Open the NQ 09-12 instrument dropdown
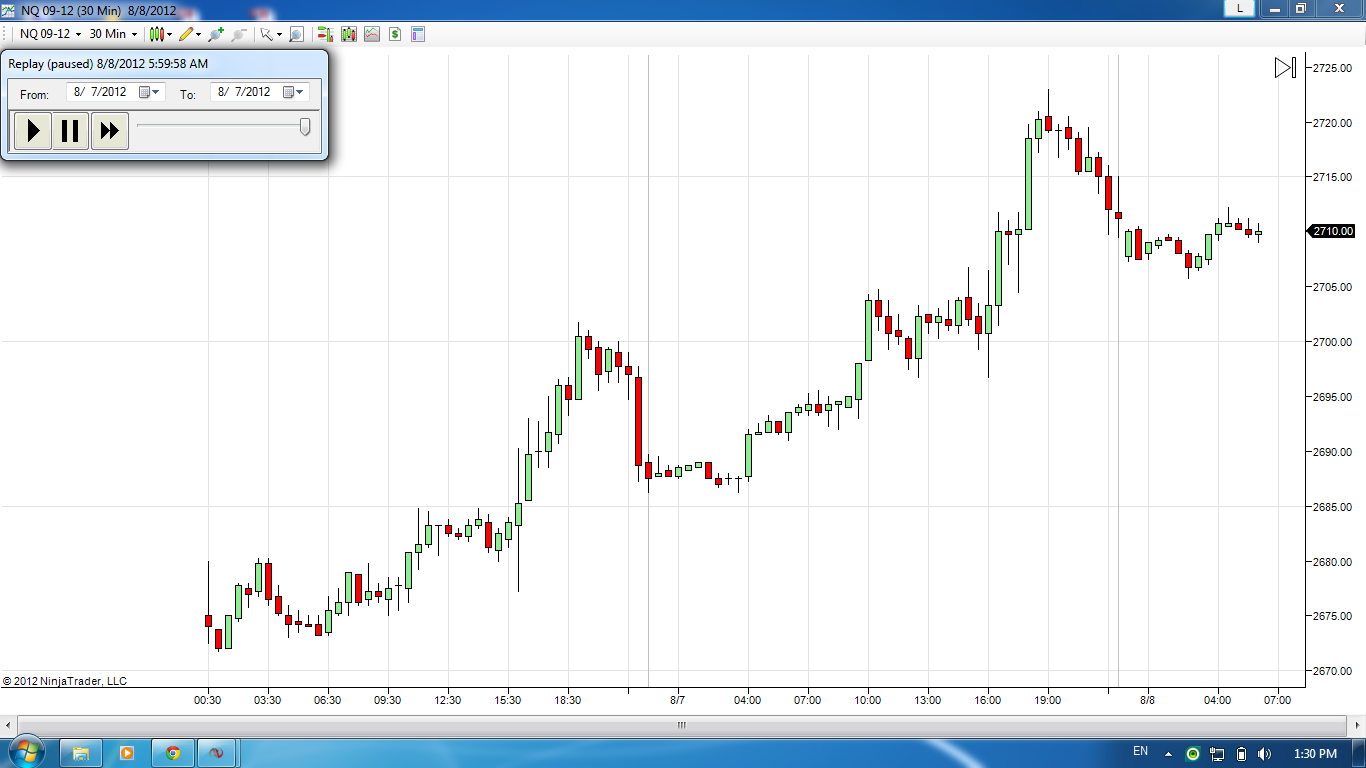1366x768 pixels. click(50, 34)
